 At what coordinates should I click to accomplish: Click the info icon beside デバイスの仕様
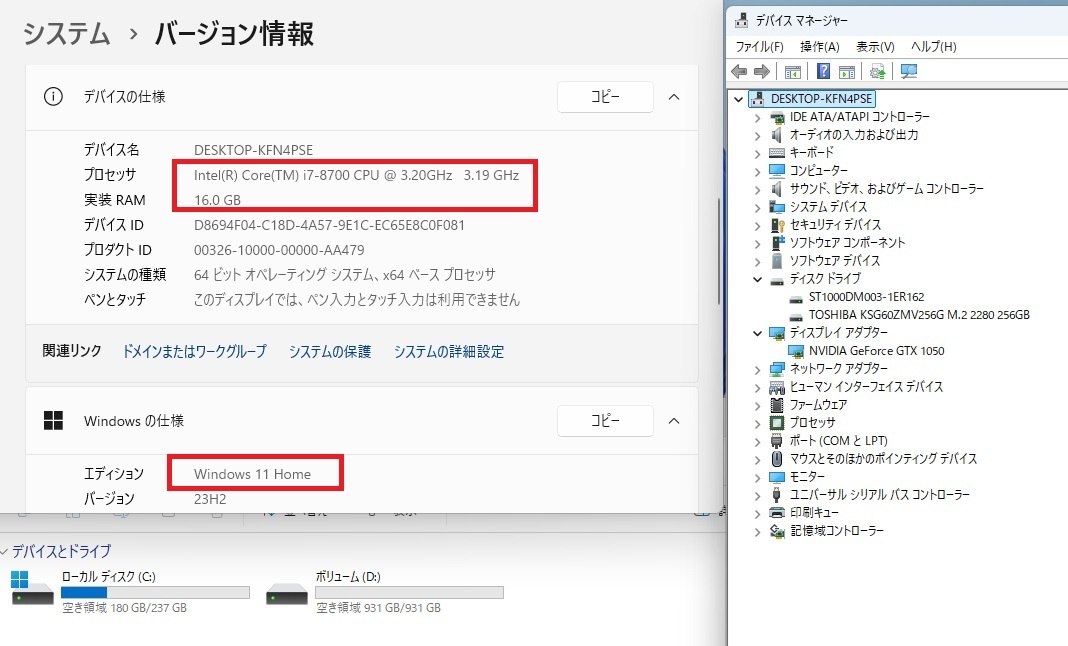point(53,97)
